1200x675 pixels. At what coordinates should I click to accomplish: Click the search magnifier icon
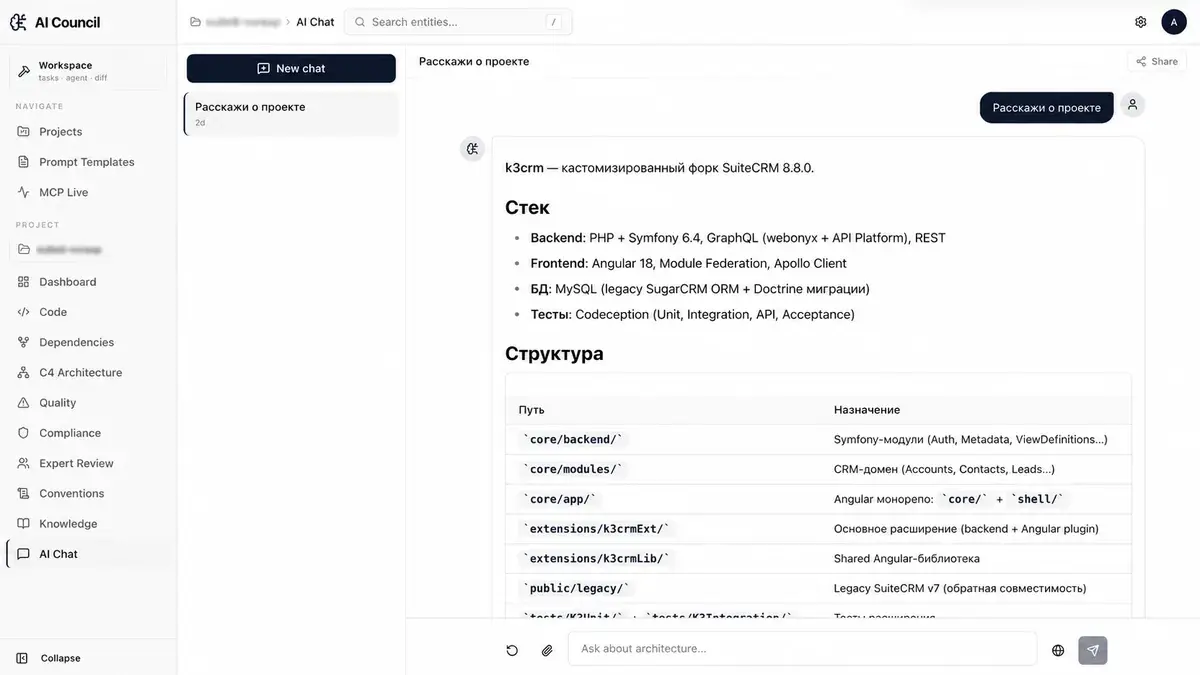(360, 22)
